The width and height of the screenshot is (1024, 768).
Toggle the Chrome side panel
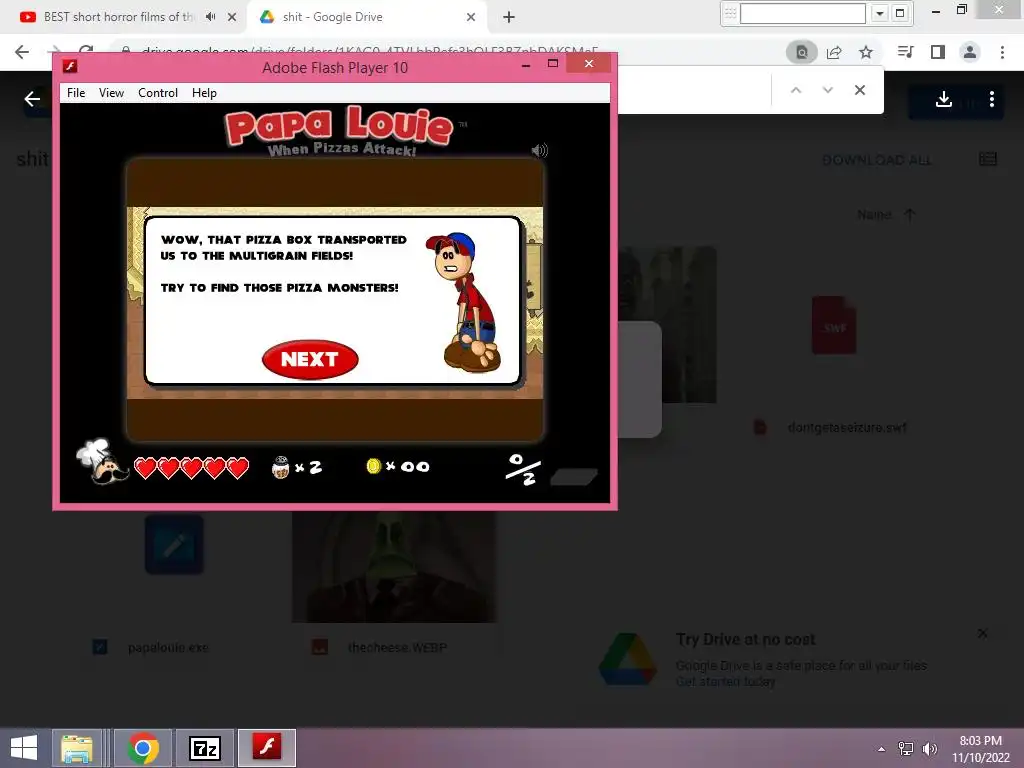click(x=938, y=52)
